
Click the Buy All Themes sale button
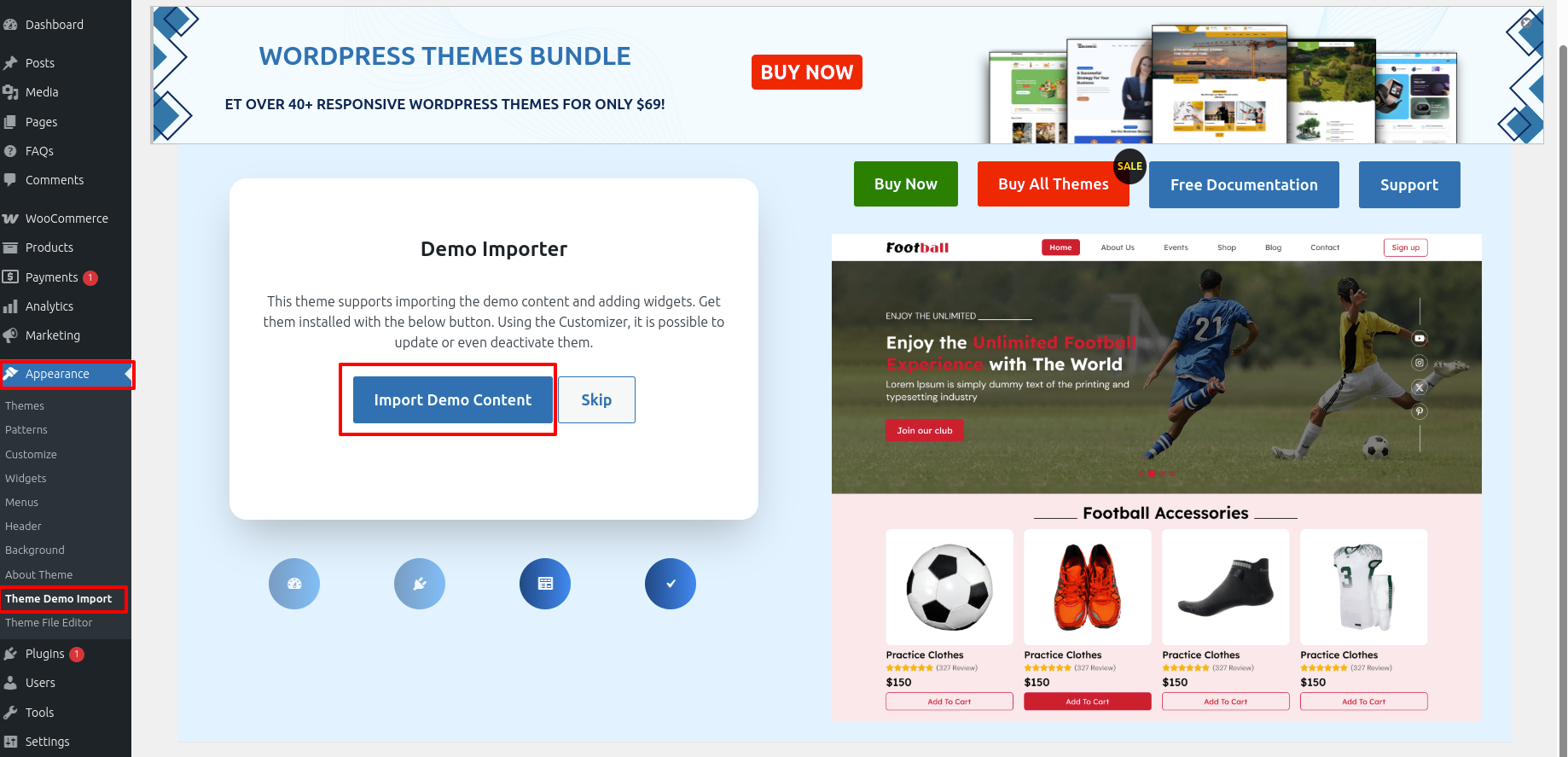[1054, 183]
